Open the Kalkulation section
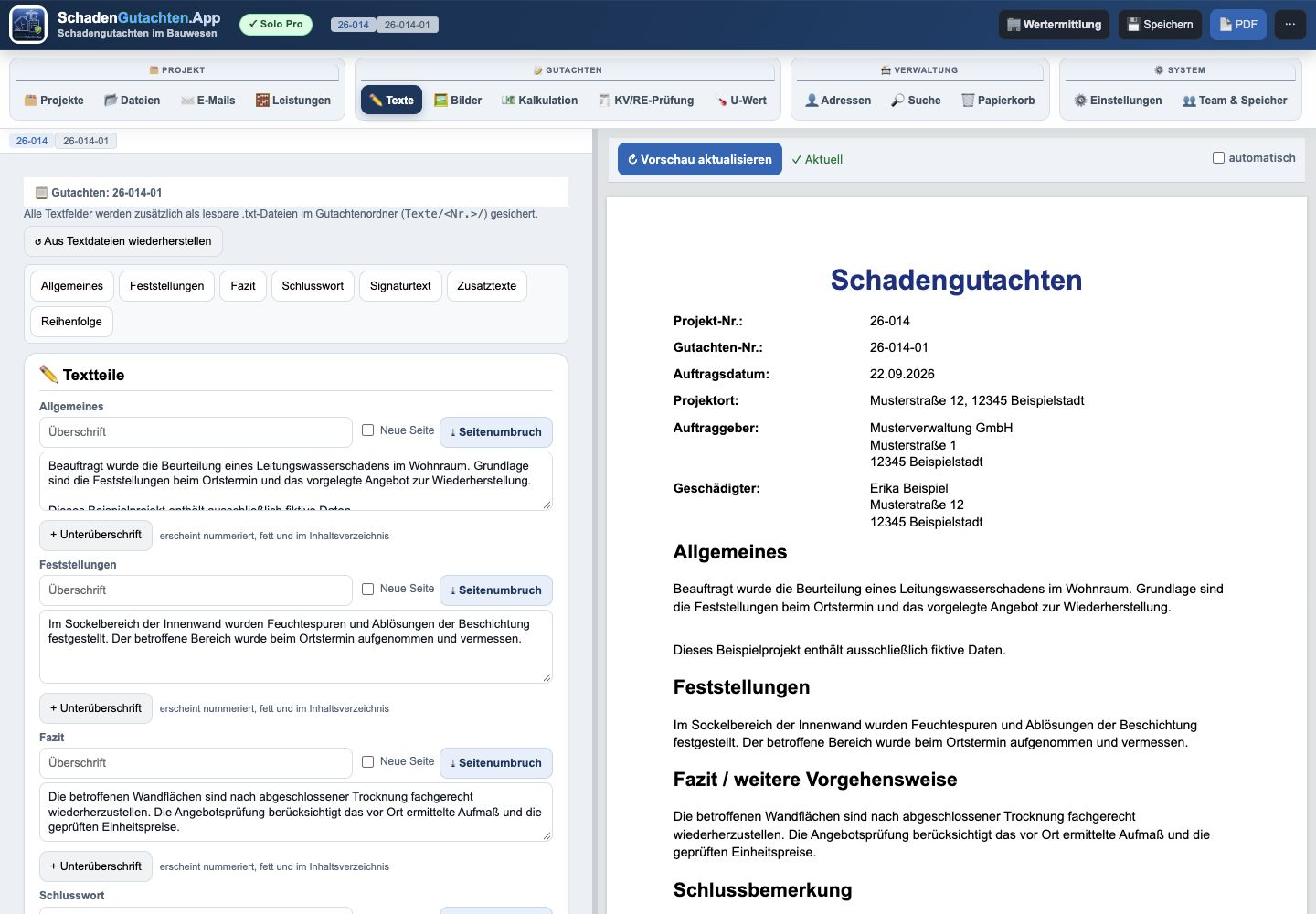Viewport: 1316px width, 914px height. [x=540, y=101]
